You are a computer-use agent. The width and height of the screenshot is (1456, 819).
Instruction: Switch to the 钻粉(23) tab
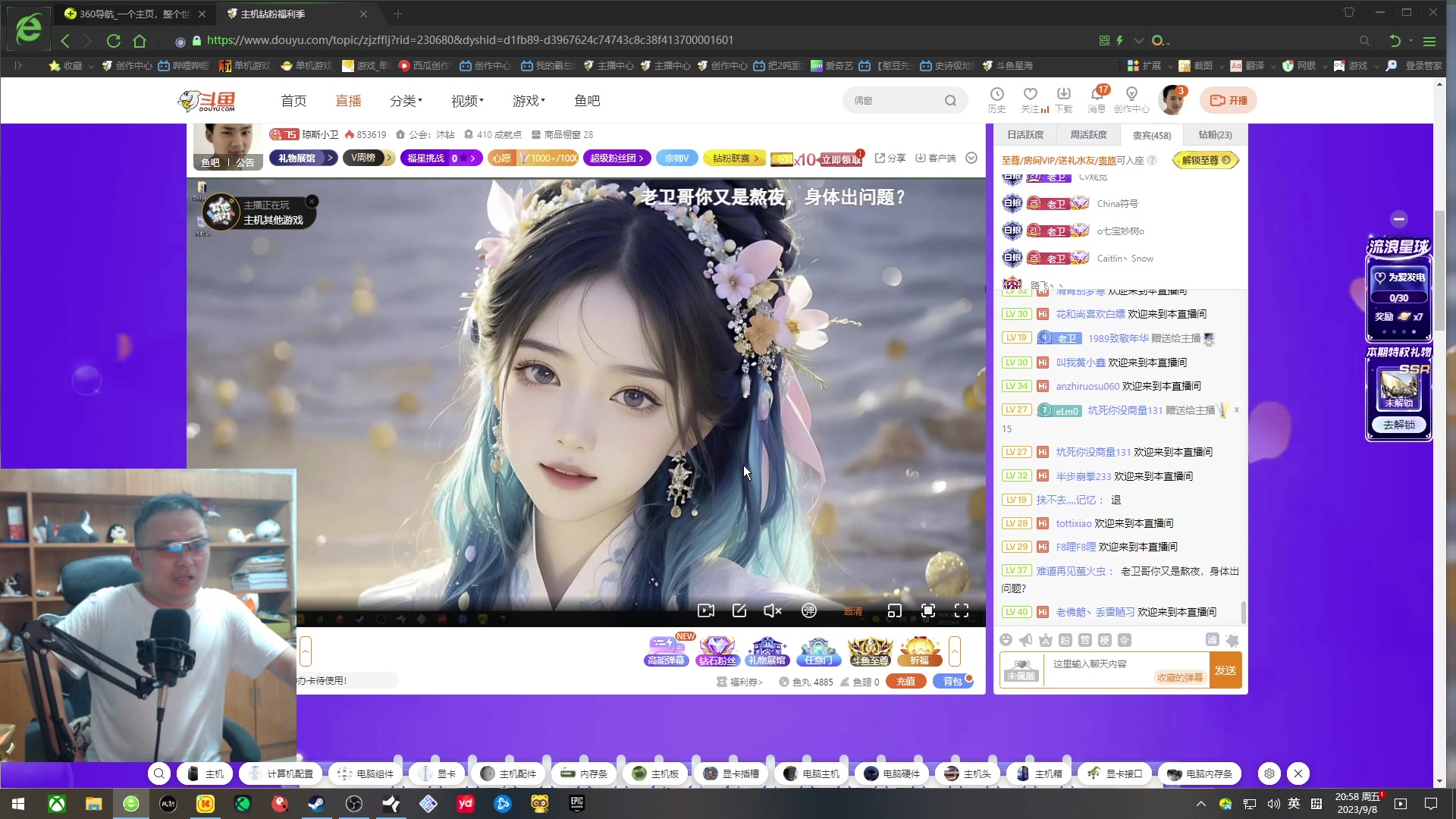[1215, 135]
